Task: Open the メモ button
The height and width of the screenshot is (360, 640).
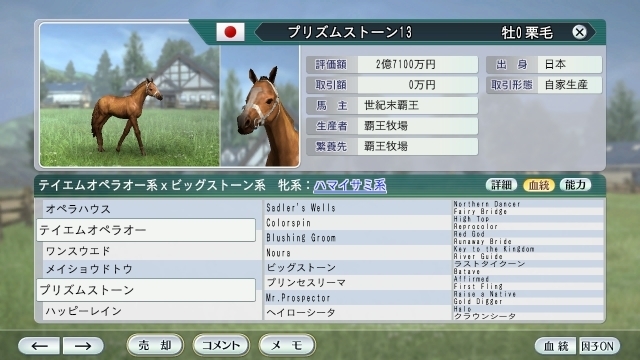Action: click(287, 345)
